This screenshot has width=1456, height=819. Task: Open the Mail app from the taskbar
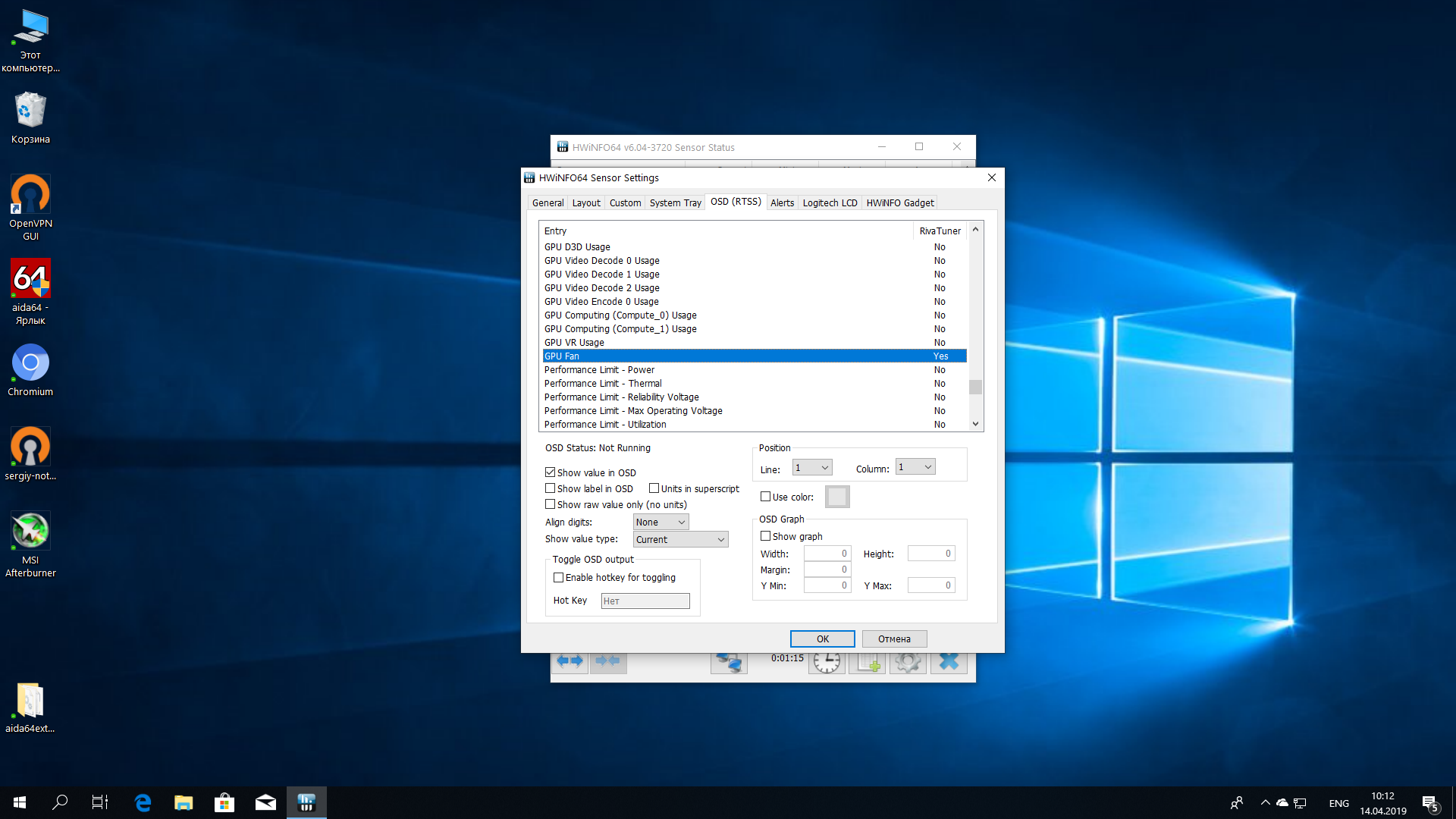(265, 802)
